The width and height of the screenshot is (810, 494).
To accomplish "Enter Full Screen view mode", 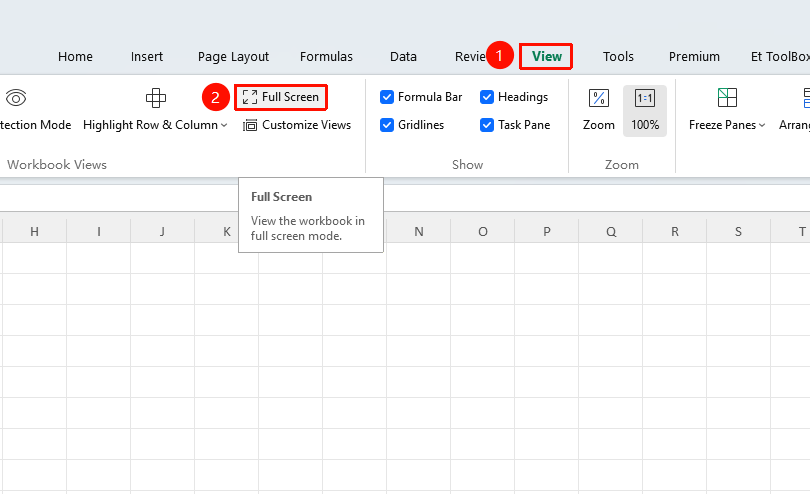I will pos(281,97).
